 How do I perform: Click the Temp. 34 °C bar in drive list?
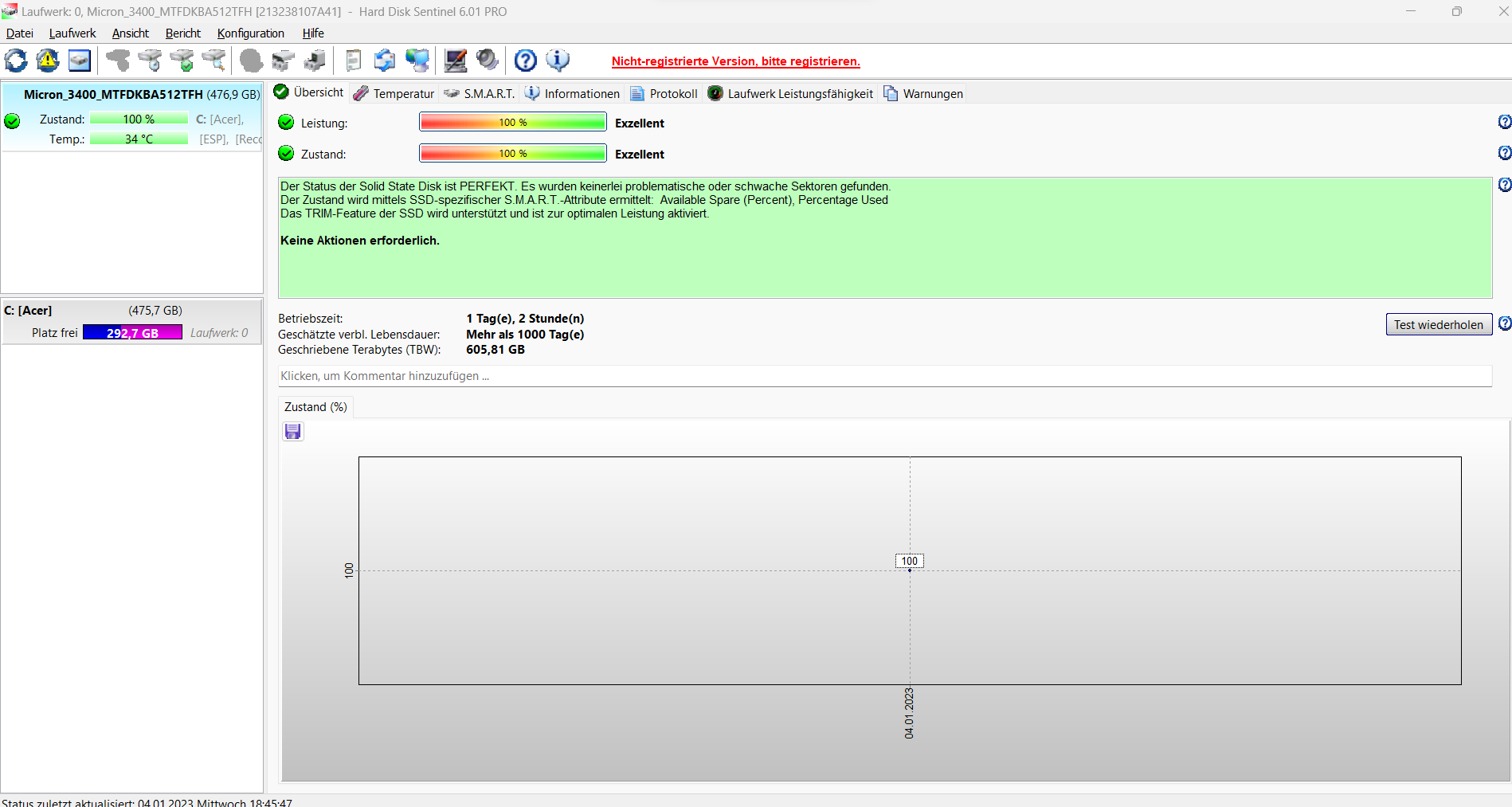click(139, 139)
